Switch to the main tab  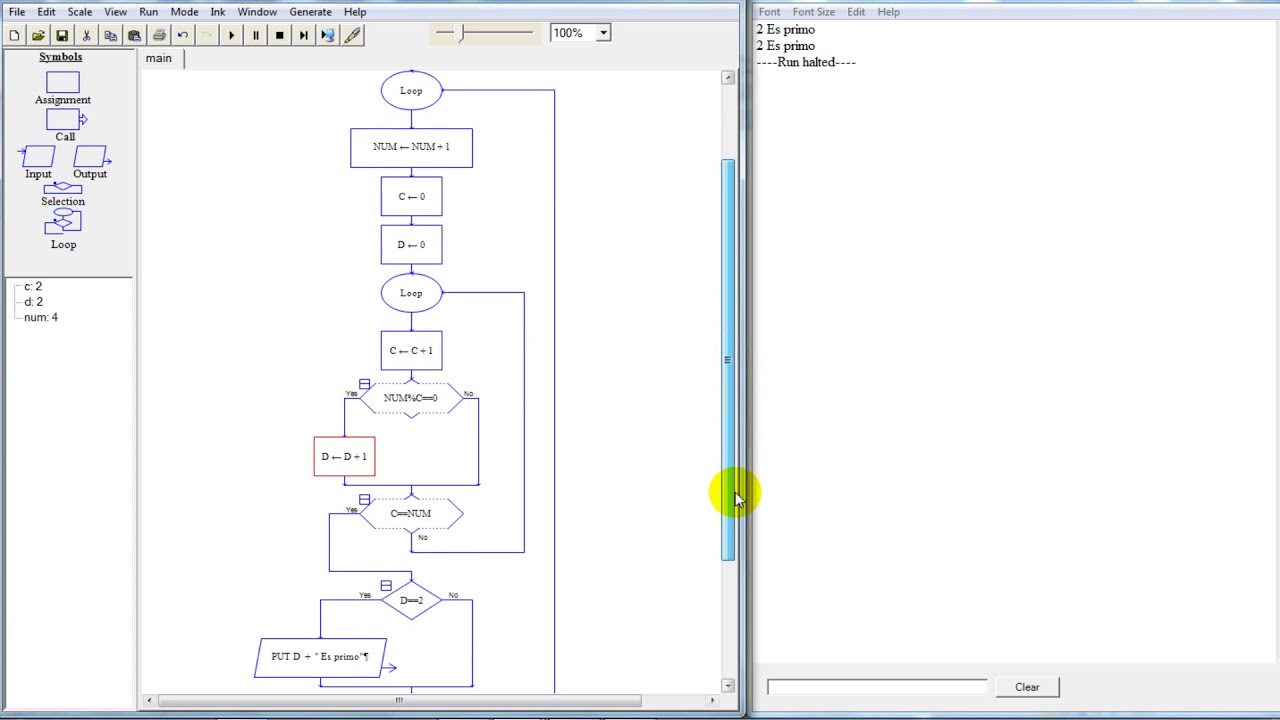159,58
